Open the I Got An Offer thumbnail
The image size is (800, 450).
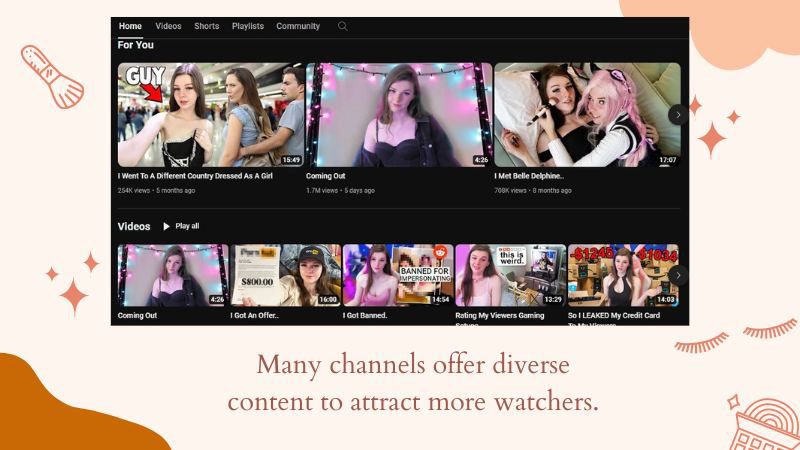pos(286,276)
